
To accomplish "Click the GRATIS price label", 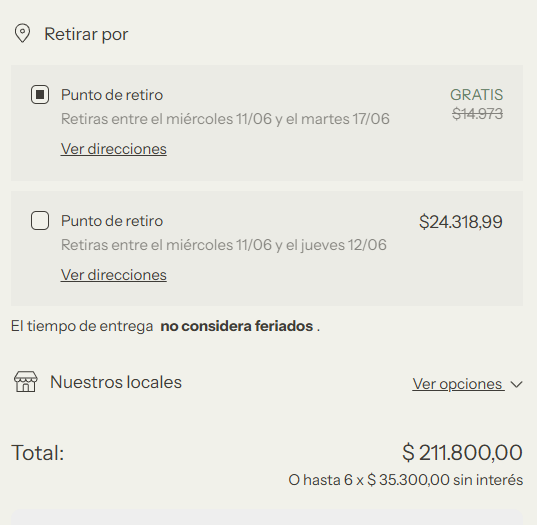I will 476,95.
